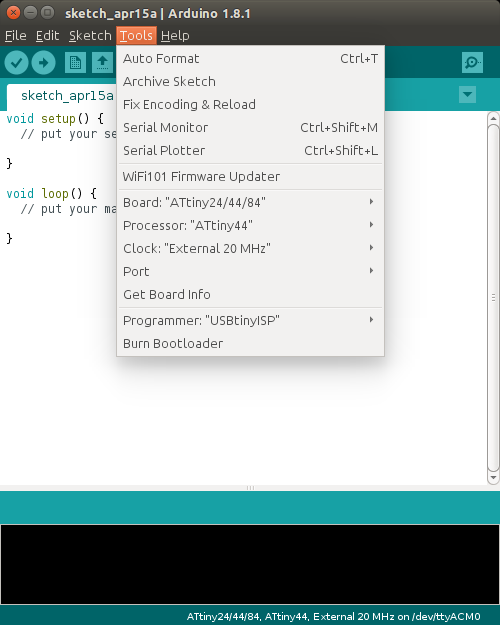The width and height of the screenshot is (500, 625).
Task: Click the board status text in footer
Action: point(333,617)
